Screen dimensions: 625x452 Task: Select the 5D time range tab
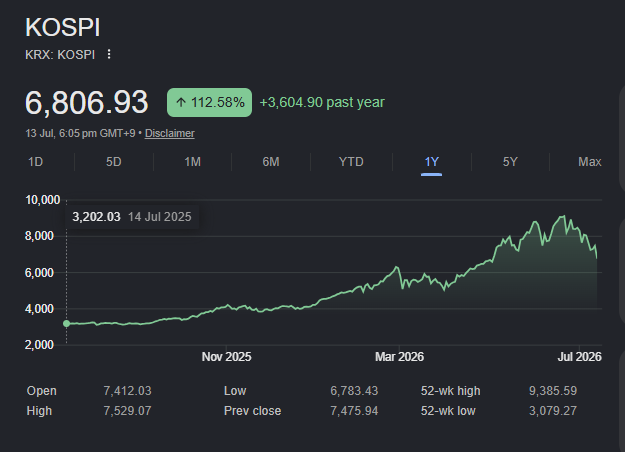coord(114,162)
